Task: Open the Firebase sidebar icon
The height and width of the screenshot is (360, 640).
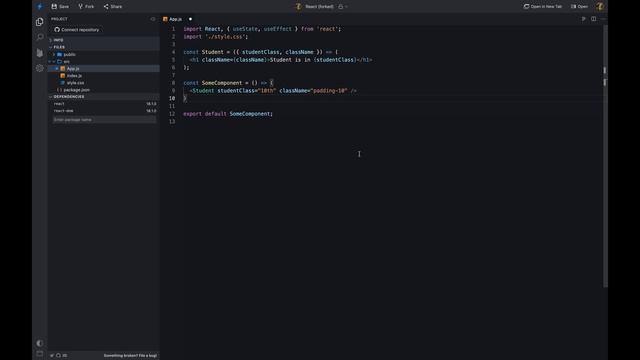Action: (x=40, y=53)
